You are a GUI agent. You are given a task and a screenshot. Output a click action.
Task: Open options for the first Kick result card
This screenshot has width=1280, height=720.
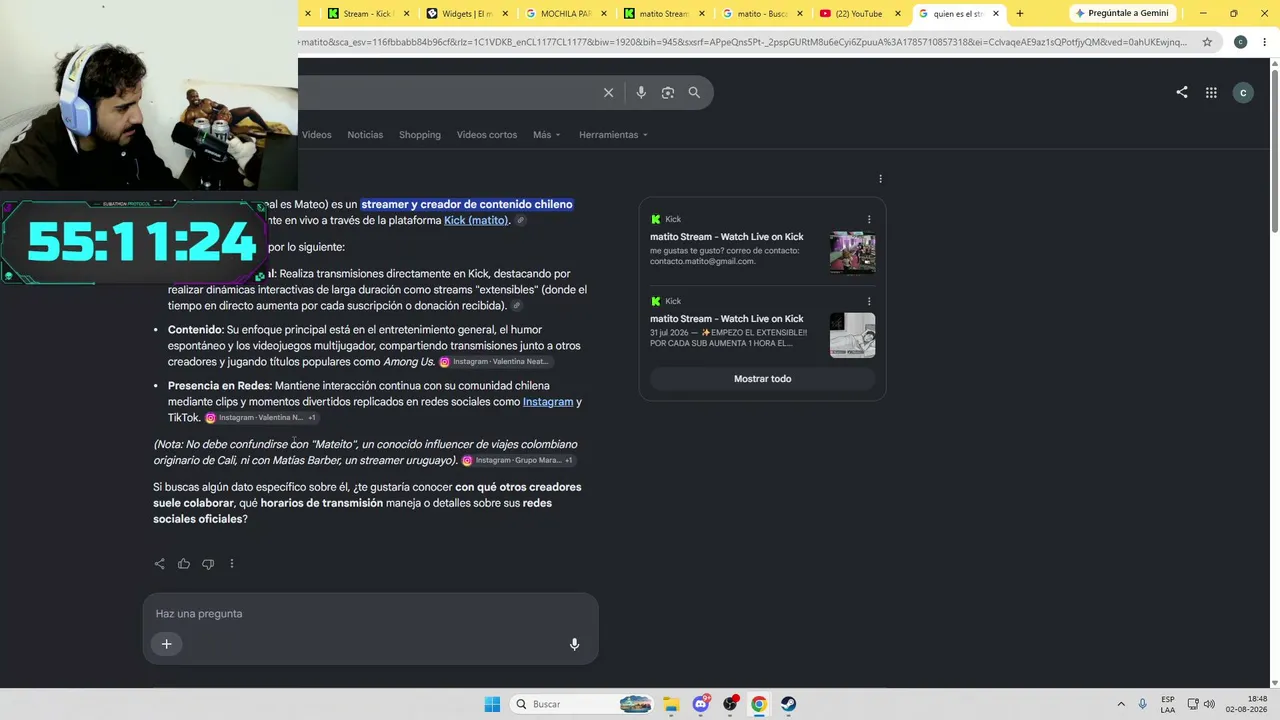(x=869, y=219)
